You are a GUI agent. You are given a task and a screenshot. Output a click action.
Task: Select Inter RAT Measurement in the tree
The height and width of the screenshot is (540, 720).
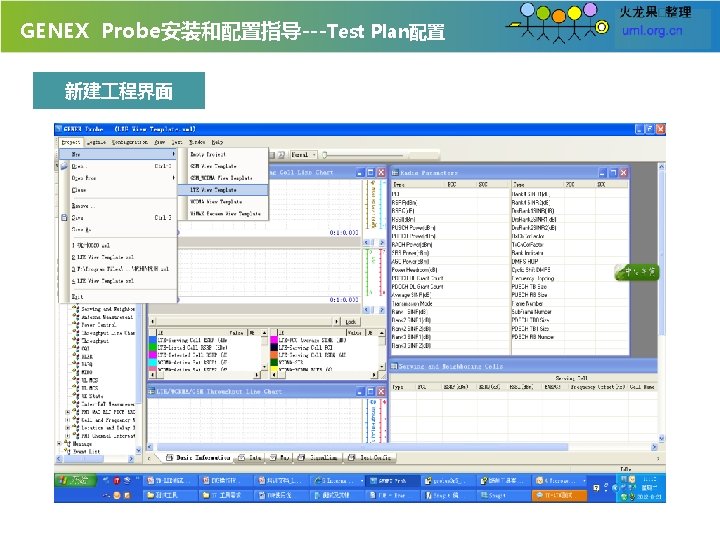pos(108,404)
